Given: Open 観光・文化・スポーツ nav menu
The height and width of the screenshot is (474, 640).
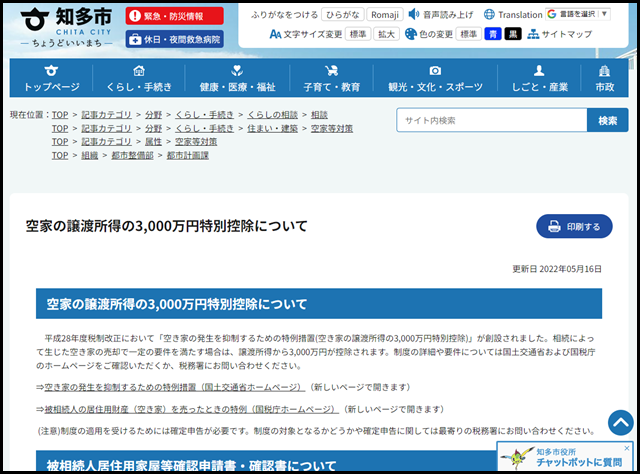Looking at the screenshot, I should pos(435,78).
